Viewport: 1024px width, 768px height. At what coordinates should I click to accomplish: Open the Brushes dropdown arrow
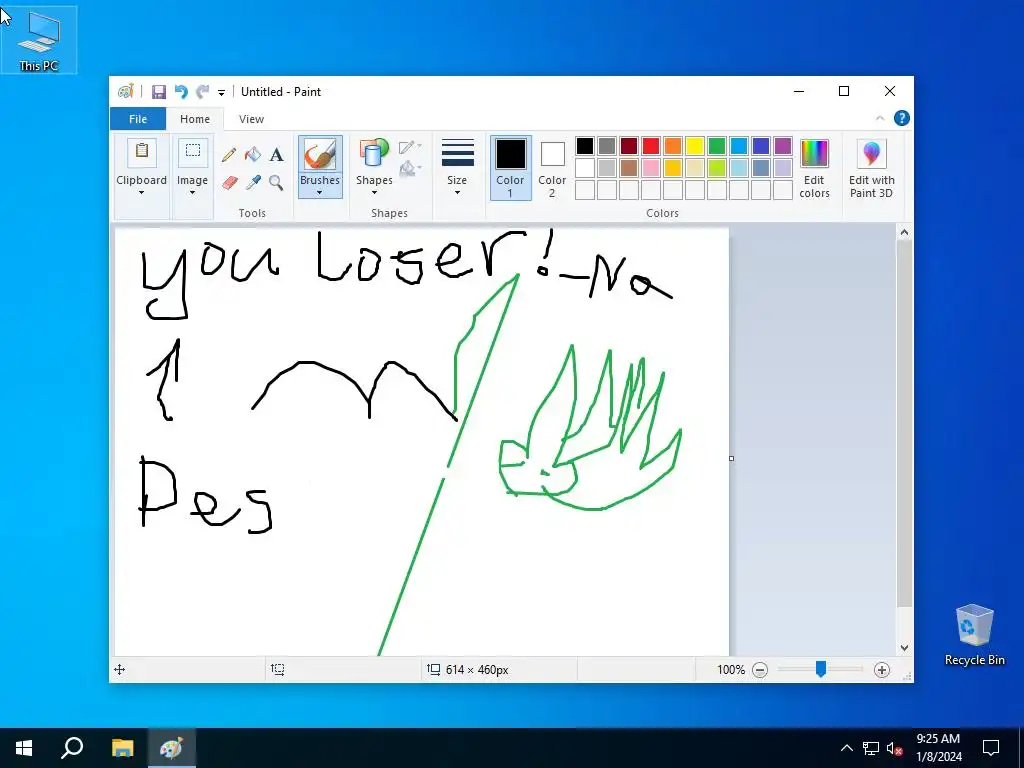coord(319,193)
